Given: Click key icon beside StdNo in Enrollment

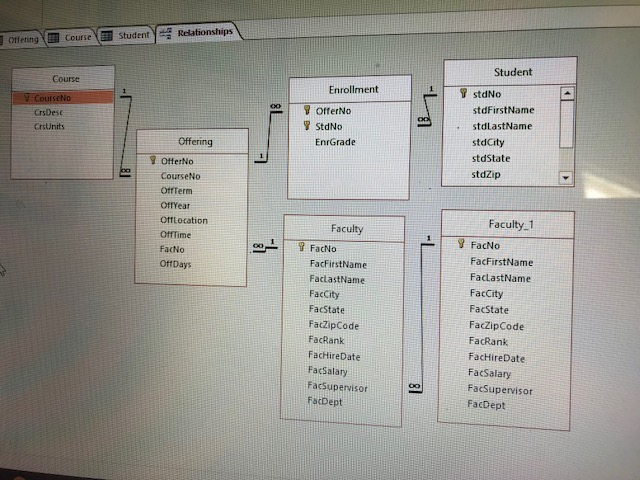Looking at the screenshot, I should point(307,125).
